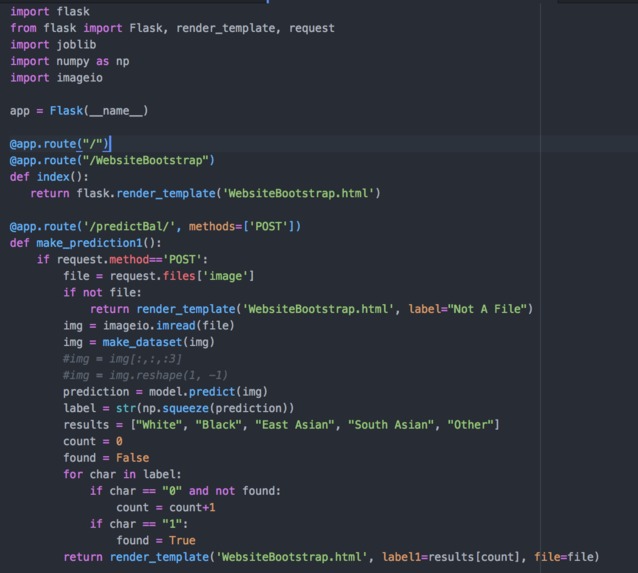Image resolution: width=638 pixels, height=573 pixels.
Task: Click the commented '#img = img.reshape(1, -1)' line
Action: click(x=145, y=375)
